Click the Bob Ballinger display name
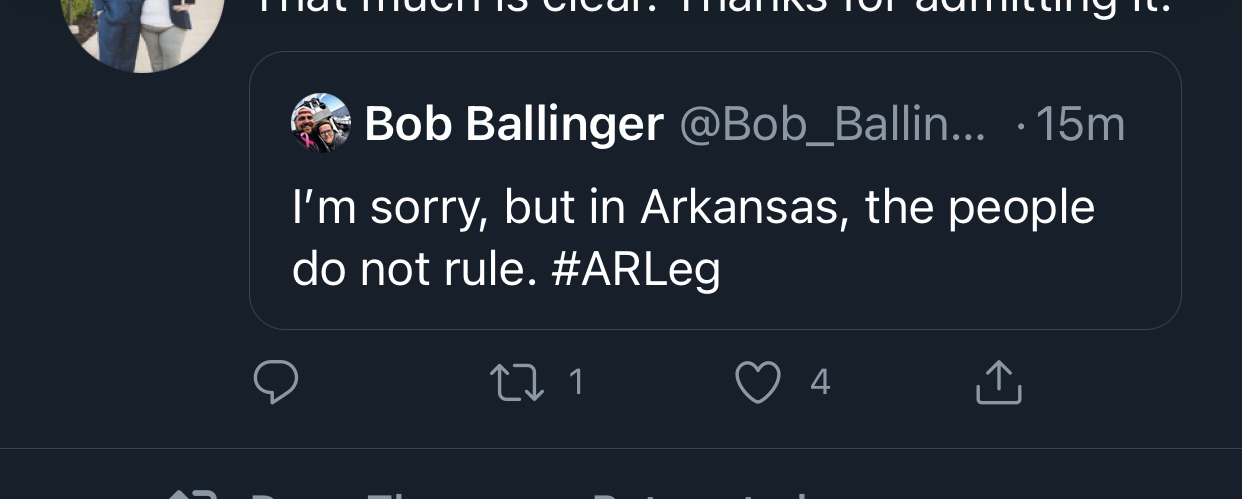The width and height of the screenshot is (1242, 499). (x=514, y=124)
